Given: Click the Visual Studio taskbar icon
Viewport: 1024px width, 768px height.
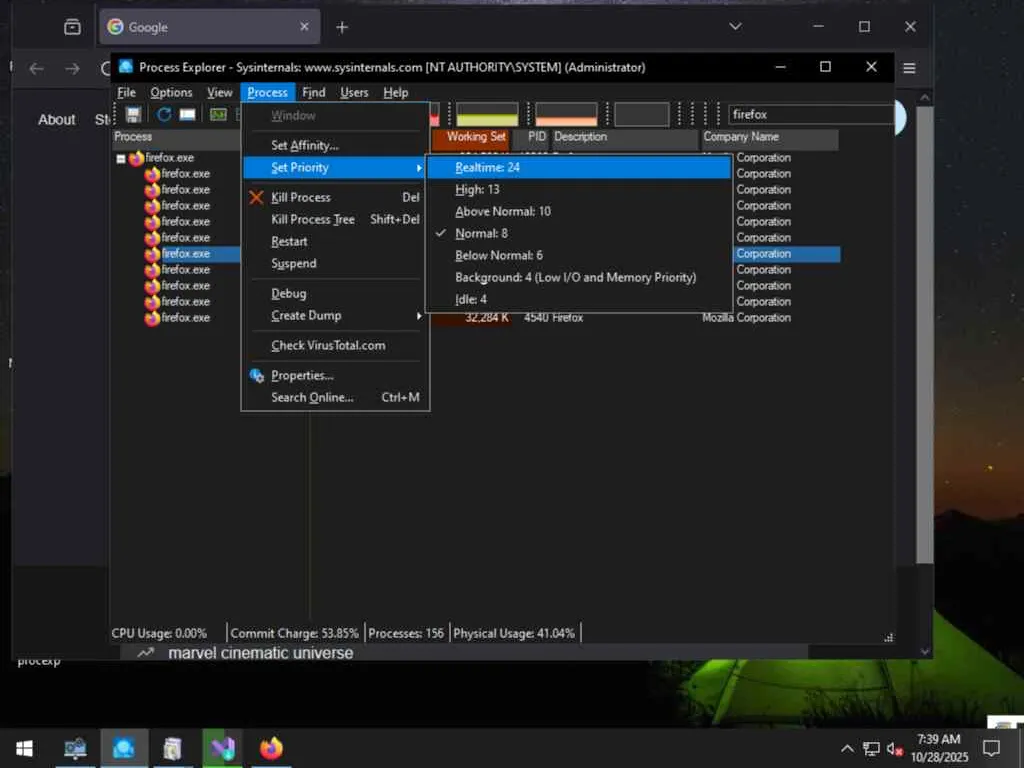Looking at the screenshot, I should click(222, 748).
